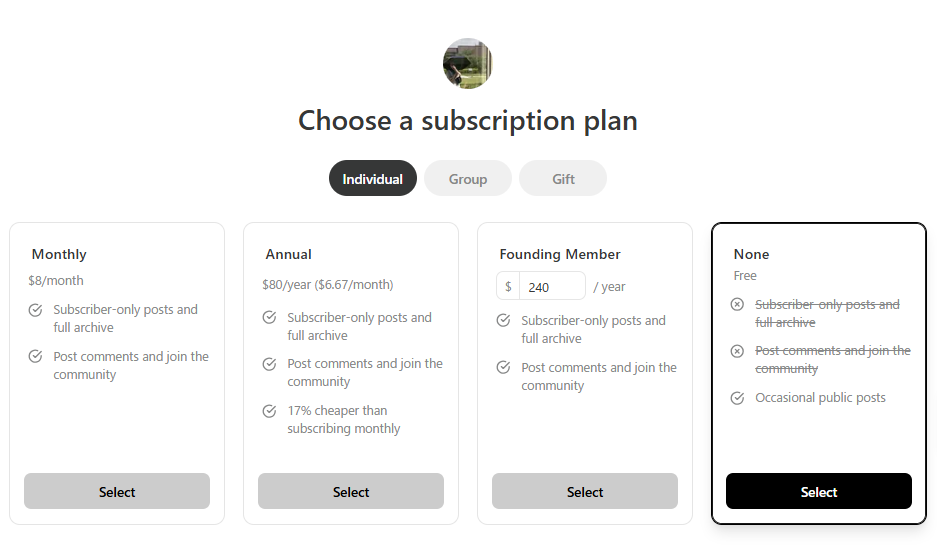Select the free None plan
This screenshot has width=937, height=552.
819,492
